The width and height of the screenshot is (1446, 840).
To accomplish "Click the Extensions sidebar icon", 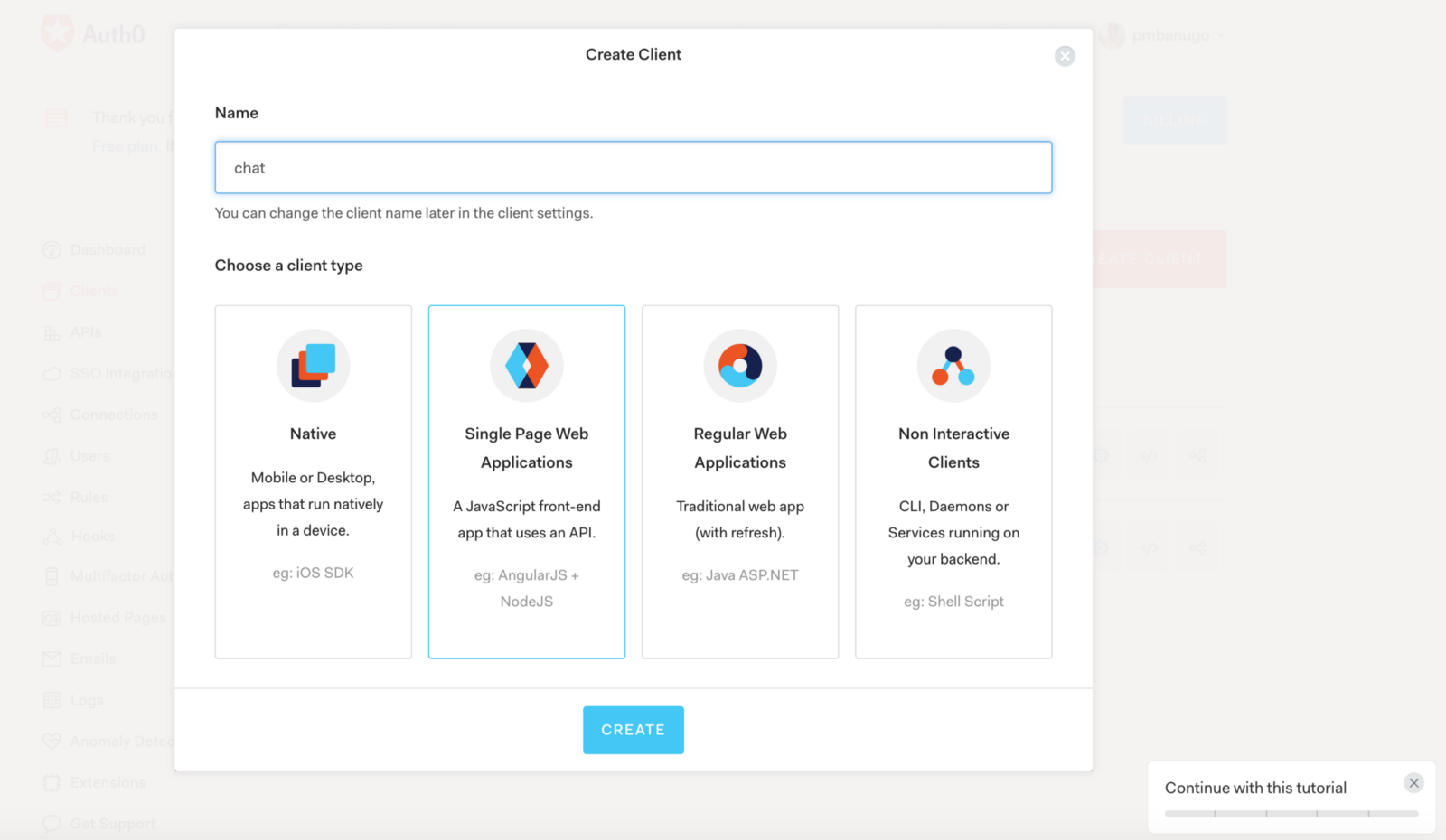I will [x=52, y=782].
